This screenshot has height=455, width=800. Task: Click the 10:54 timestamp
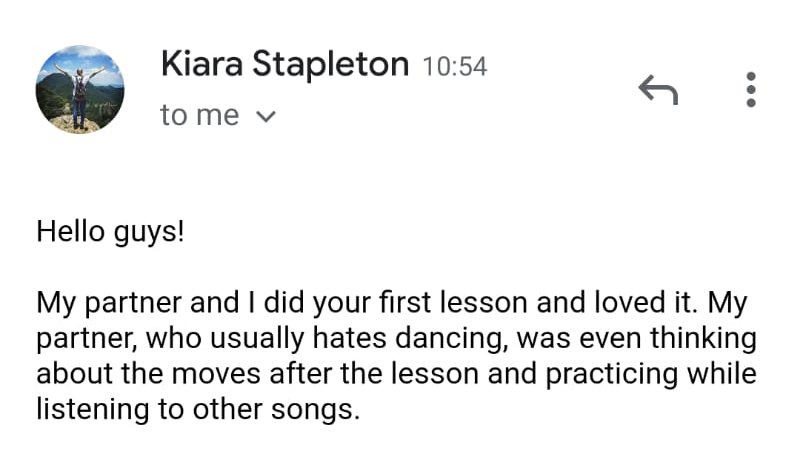click(x=455, y=67)
